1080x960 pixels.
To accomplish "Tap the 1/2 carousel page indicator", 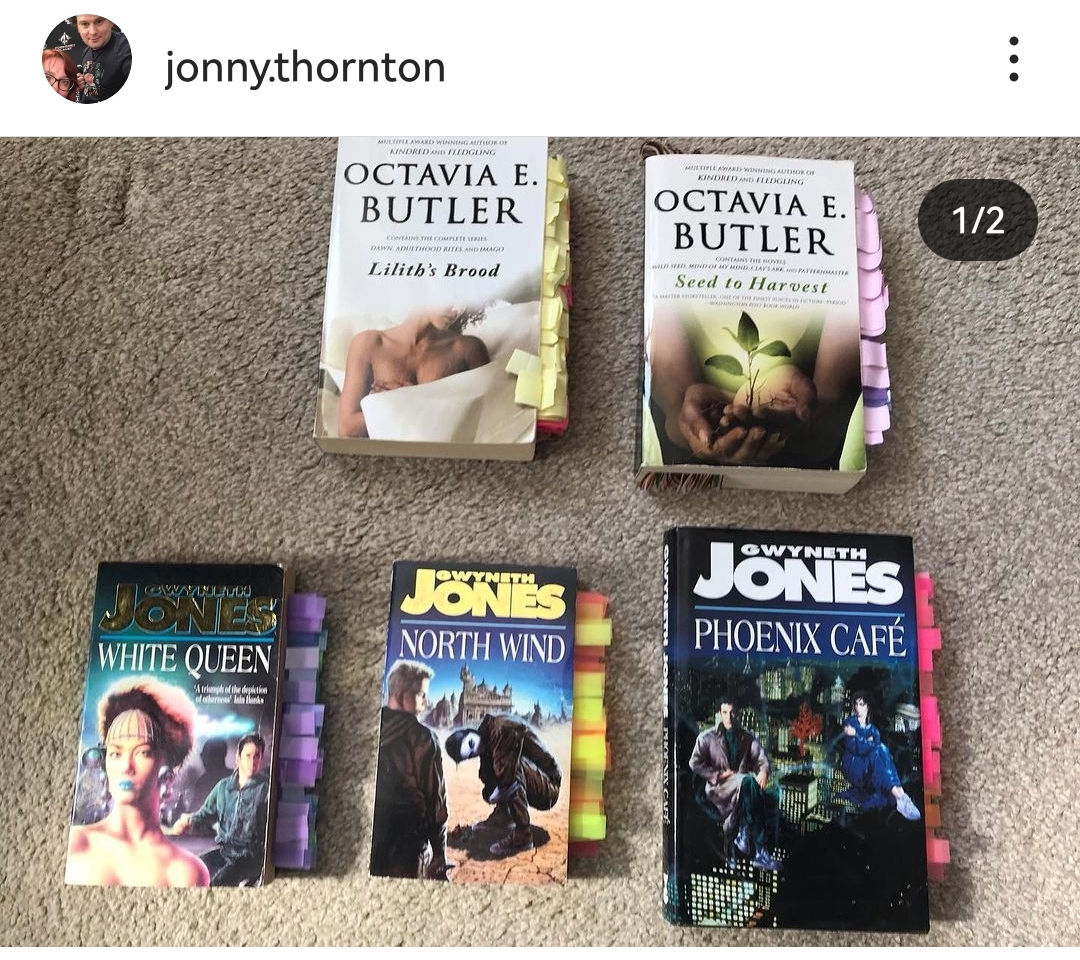I will [x=977, y=220].
